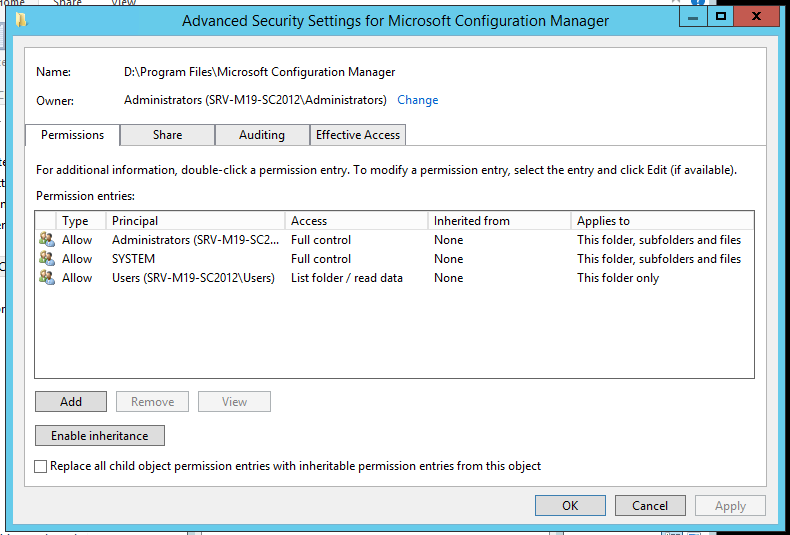The width and height of the screenshot is (790, 535).
Task: Sort by the Type column header
Action: 81,221
